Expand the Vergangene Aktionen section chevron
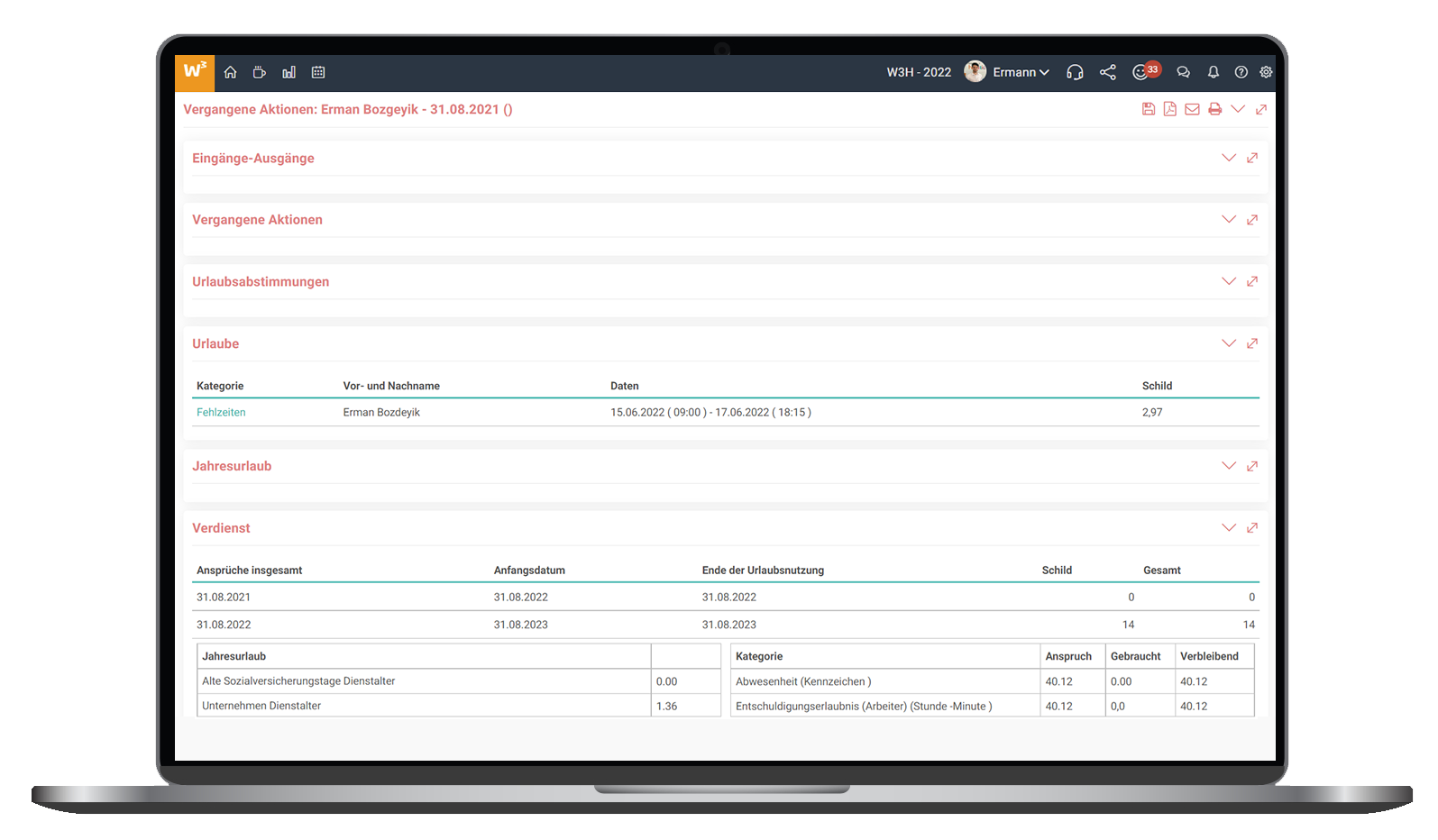1438x840 pixels. 1229,219
